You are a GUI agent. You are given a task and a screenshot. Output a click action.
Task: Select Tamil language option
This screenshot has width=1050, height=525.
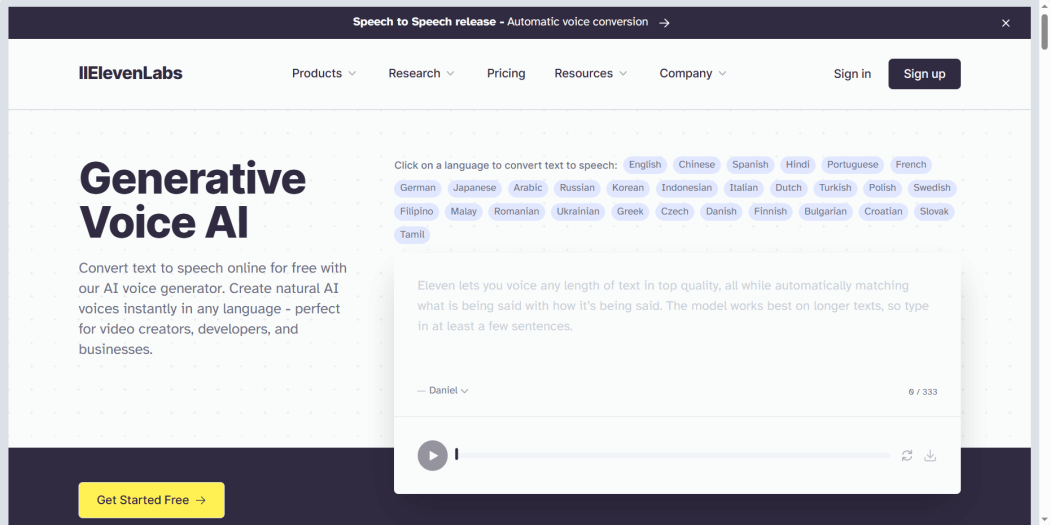pyautogui.click(x=412, y=235)
